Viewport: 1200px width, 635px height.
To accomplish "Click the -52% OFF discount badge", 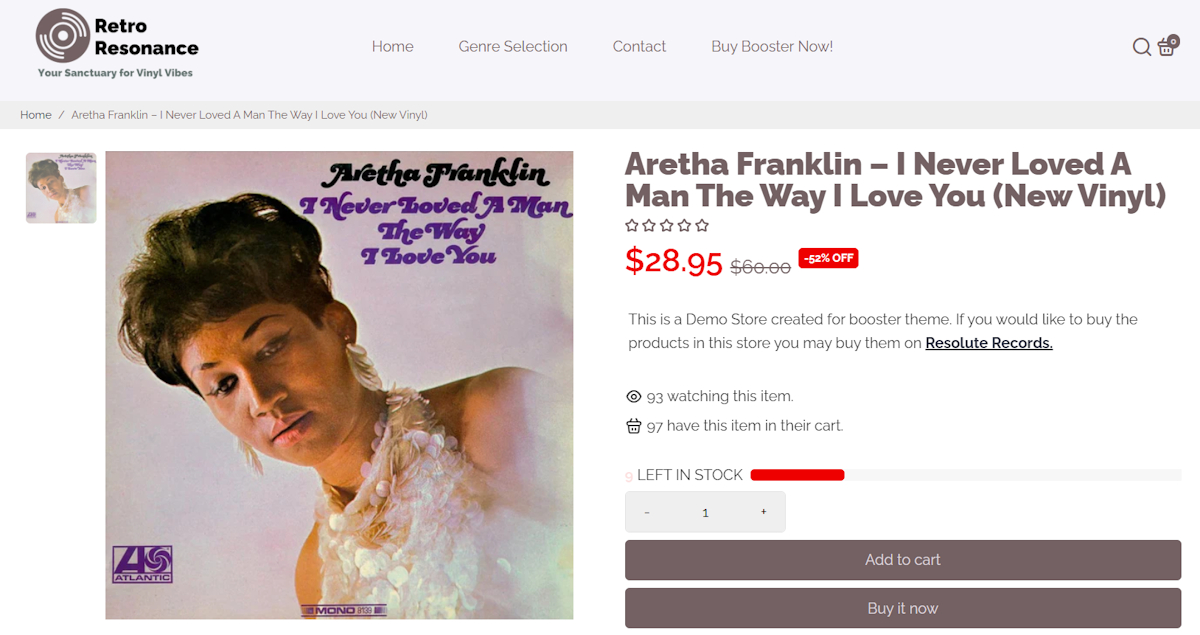I will click(x=828, y=258).
